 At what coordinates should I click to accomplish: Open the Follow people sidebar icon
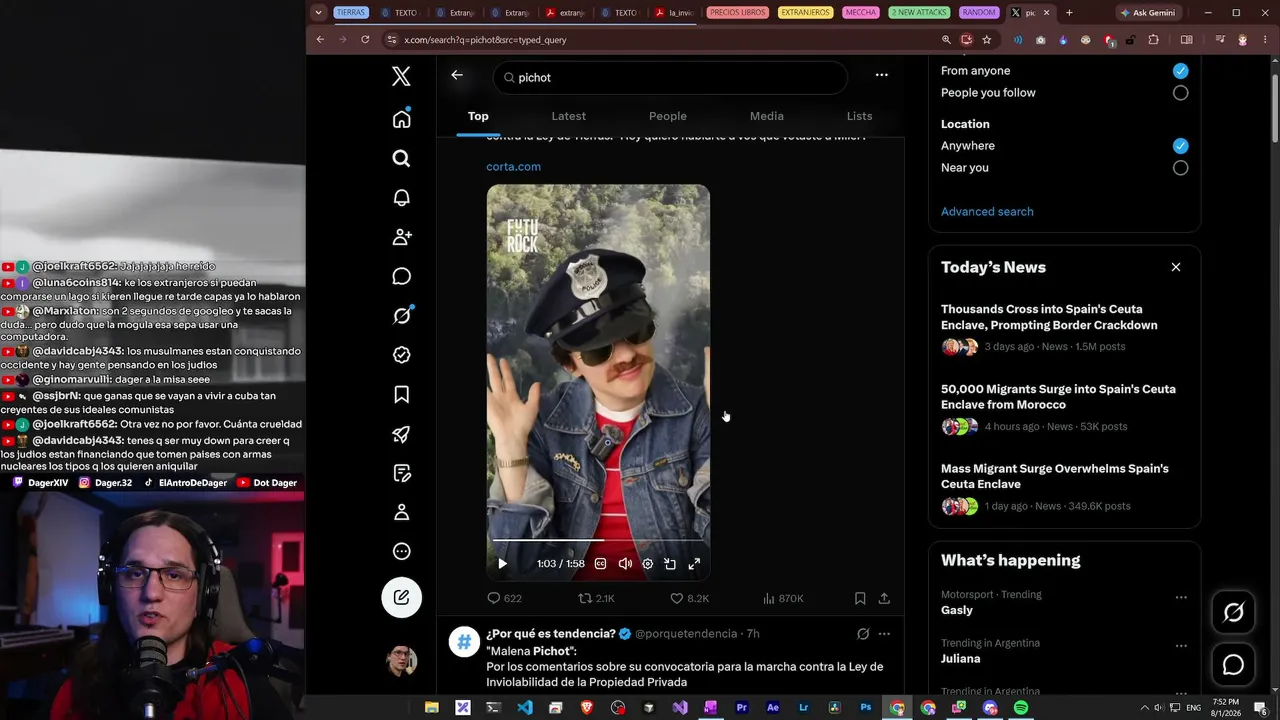tap(401, 237)
